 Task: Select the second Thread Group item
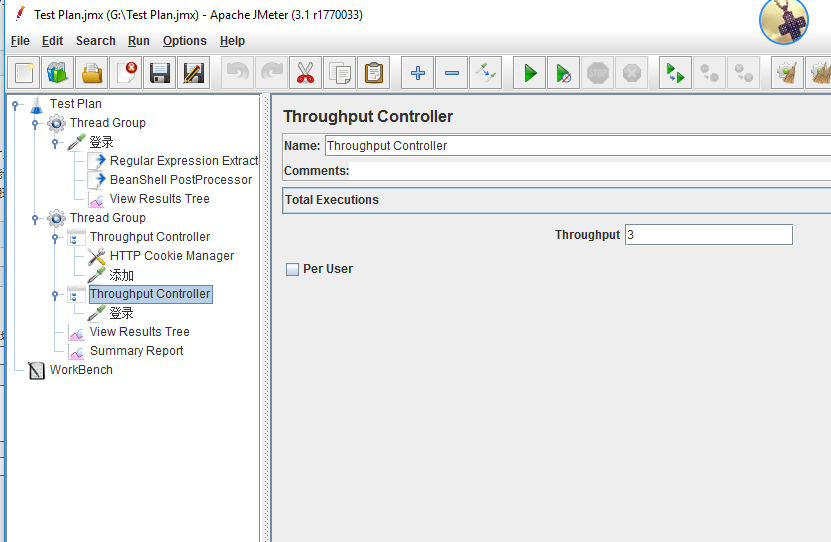pos(108,218)
